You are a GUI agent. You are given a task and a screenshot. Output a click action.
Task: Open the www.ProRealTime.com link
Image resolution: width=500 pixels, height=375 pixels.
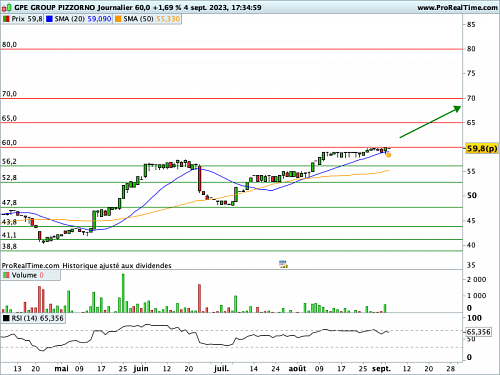[457, 7]
